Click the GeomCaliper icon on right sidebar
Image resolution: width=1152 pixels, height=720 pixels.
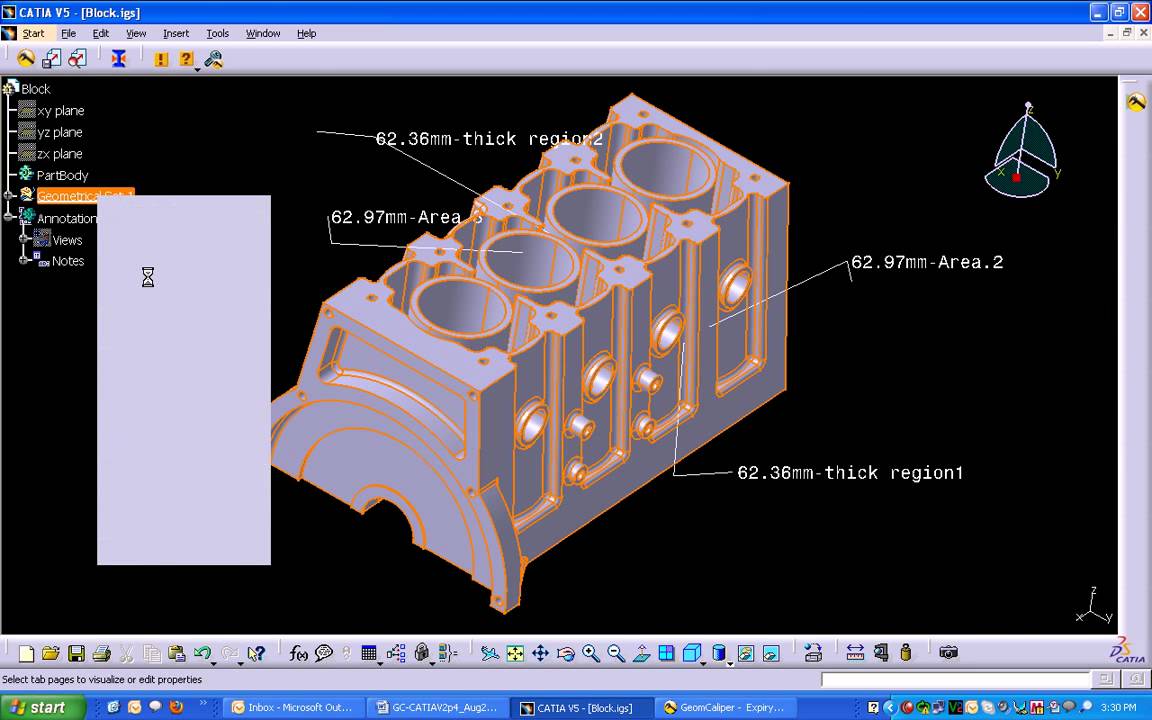pyautogui.click(x=1136, y=101)
